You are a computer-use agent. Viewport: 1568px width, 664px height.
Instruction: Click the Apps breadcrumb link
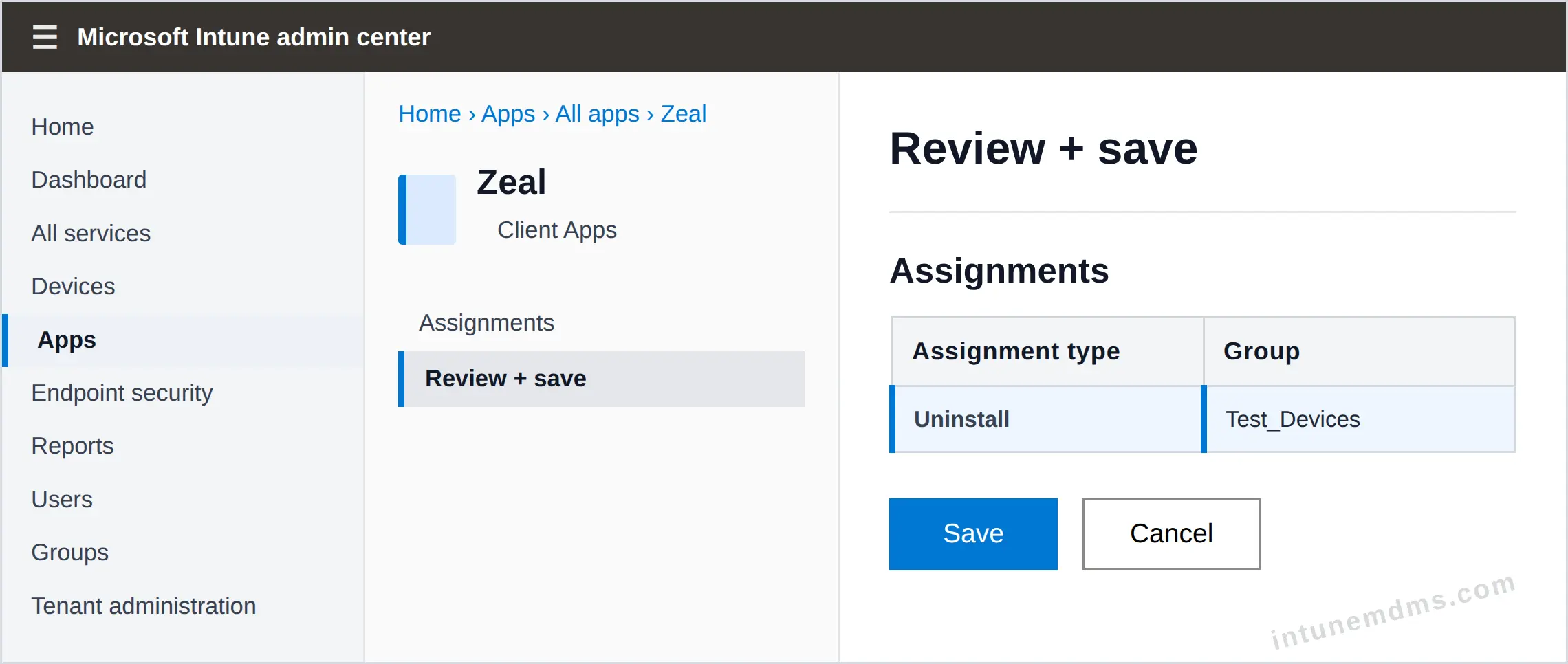tap(508, 113)
